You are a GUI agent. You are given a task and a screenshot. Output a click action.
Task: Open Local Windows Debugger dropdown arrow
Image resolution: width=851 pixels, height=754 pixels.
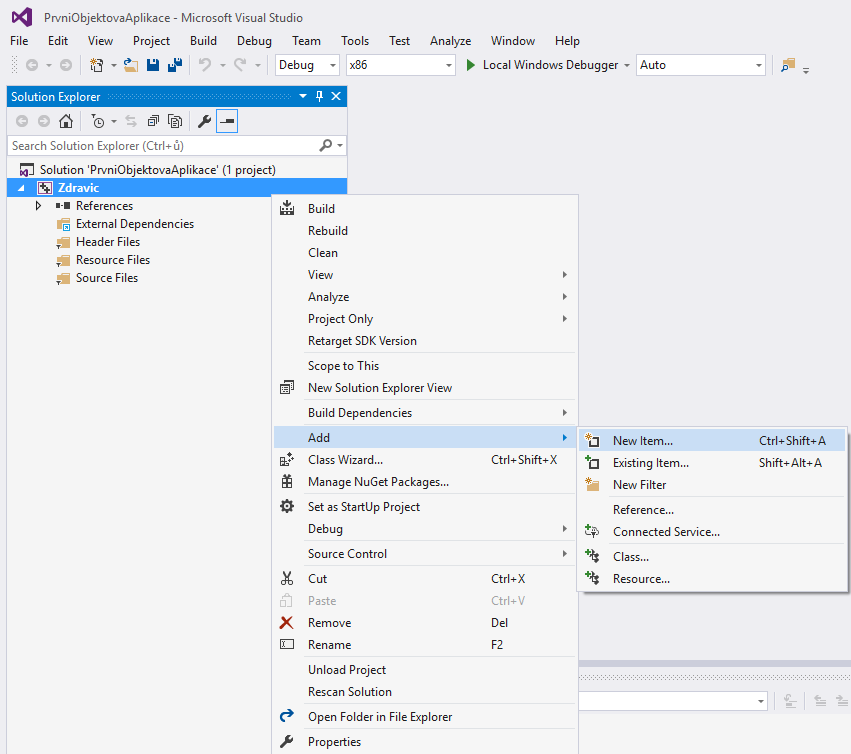627,65
